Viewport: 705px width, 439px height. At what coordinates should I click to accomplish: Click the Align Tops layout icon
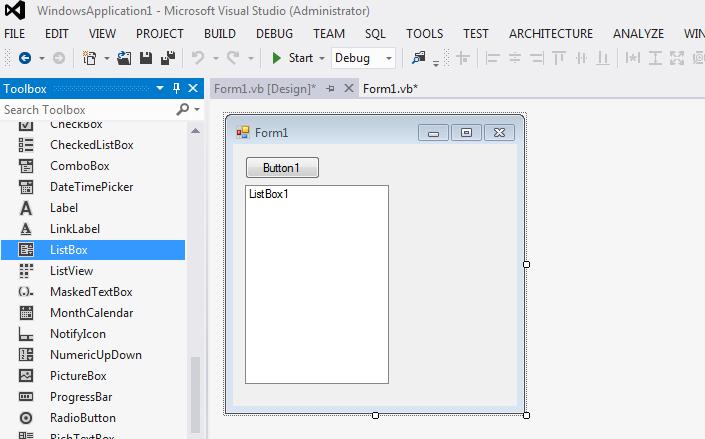(x=558, y=58)
